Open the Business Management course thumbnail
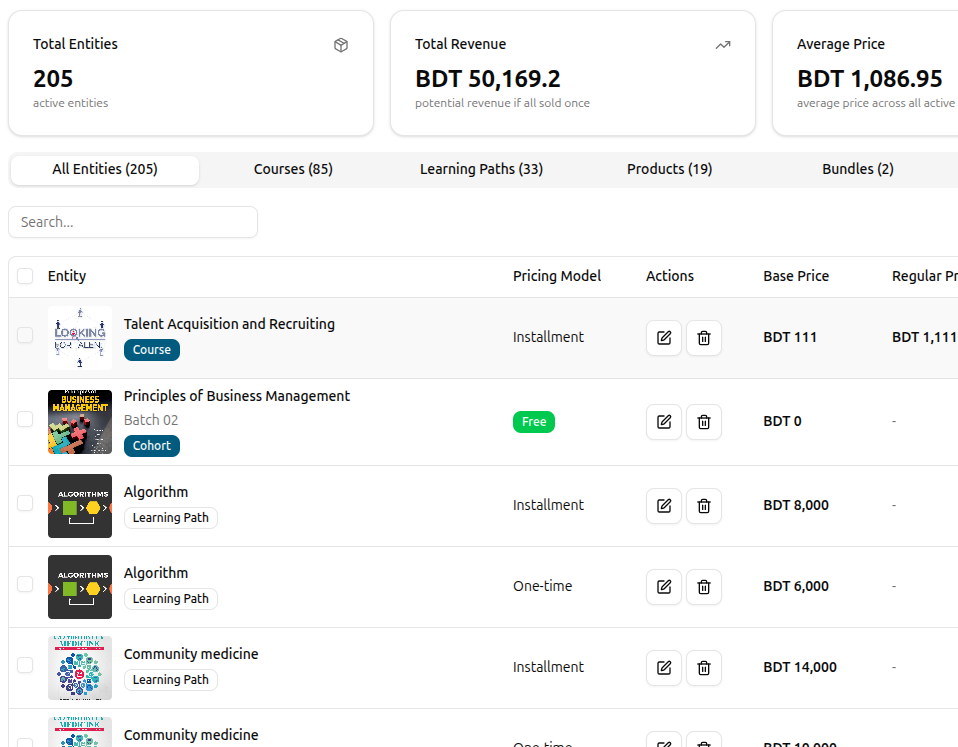958x747 pixels. point(80,422)
